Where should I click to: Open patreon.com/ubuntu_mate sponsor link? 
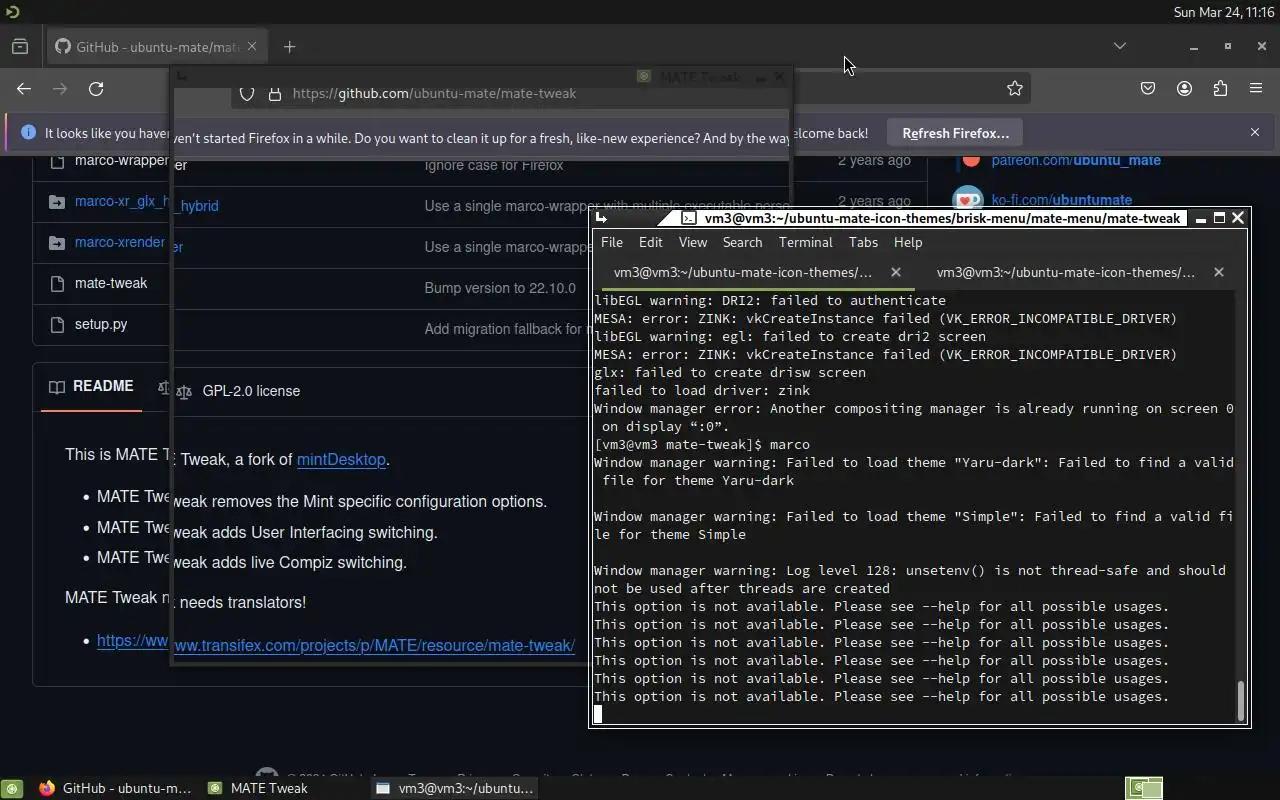point(1076,160)
